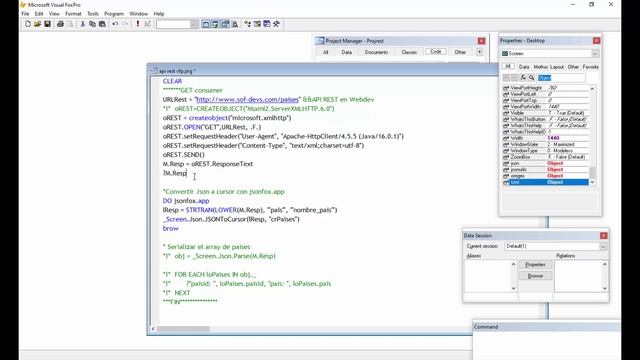Select the ZoomBox property row

(x=545, y=157)
